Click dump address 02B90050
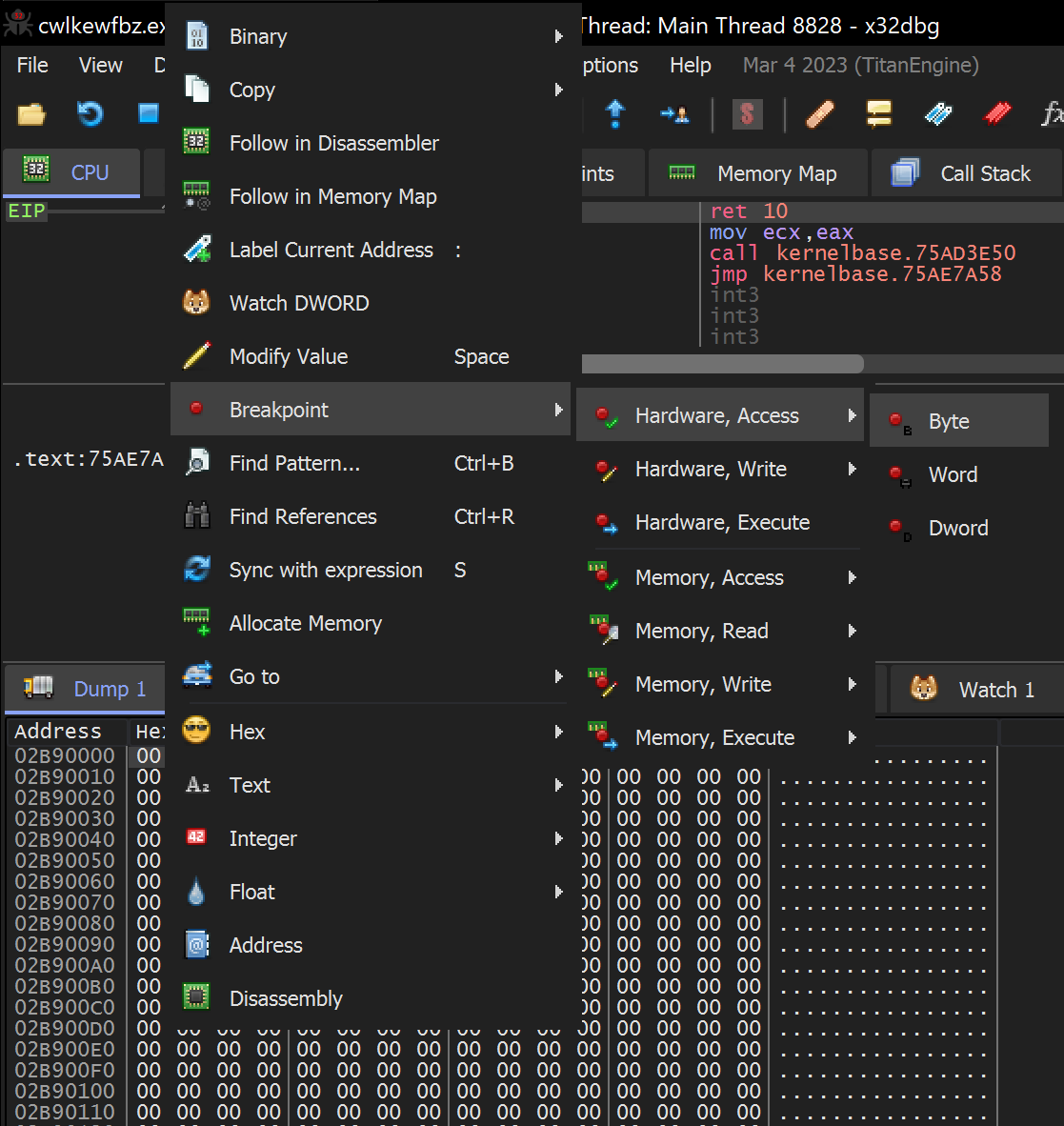Viewport: 1064px width, 1126px height. click(65, 859)
